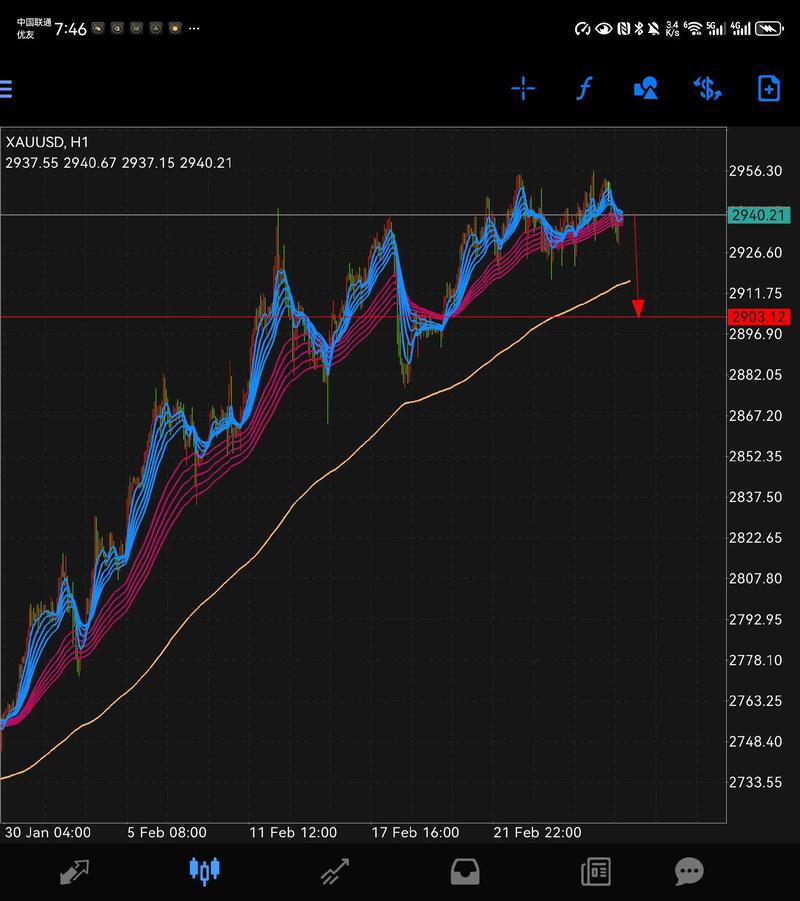Image resolution: width=800 pixels, height=901 pixels.
Task: Open the History inbox tray icon
Action: click(x=464, y=871)
